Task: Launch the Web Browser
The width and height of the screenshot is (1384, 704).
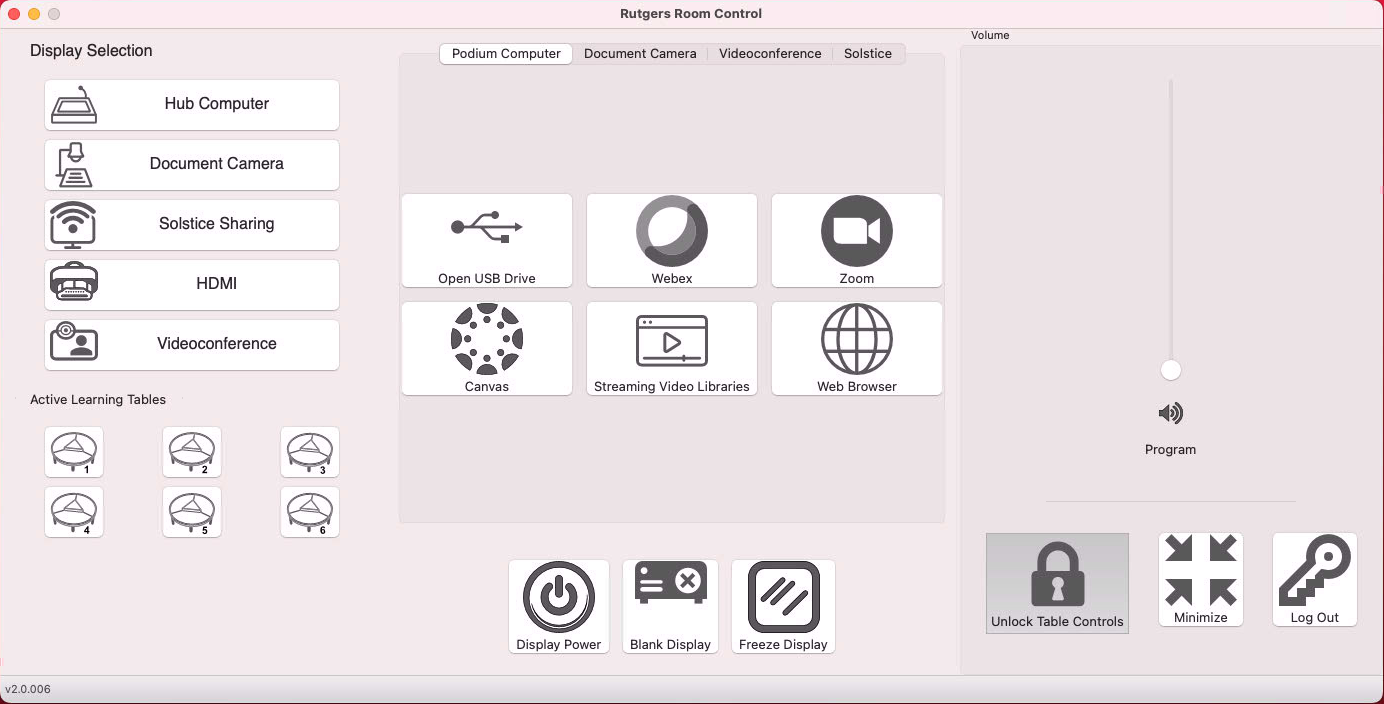Action: click(856, 348)
